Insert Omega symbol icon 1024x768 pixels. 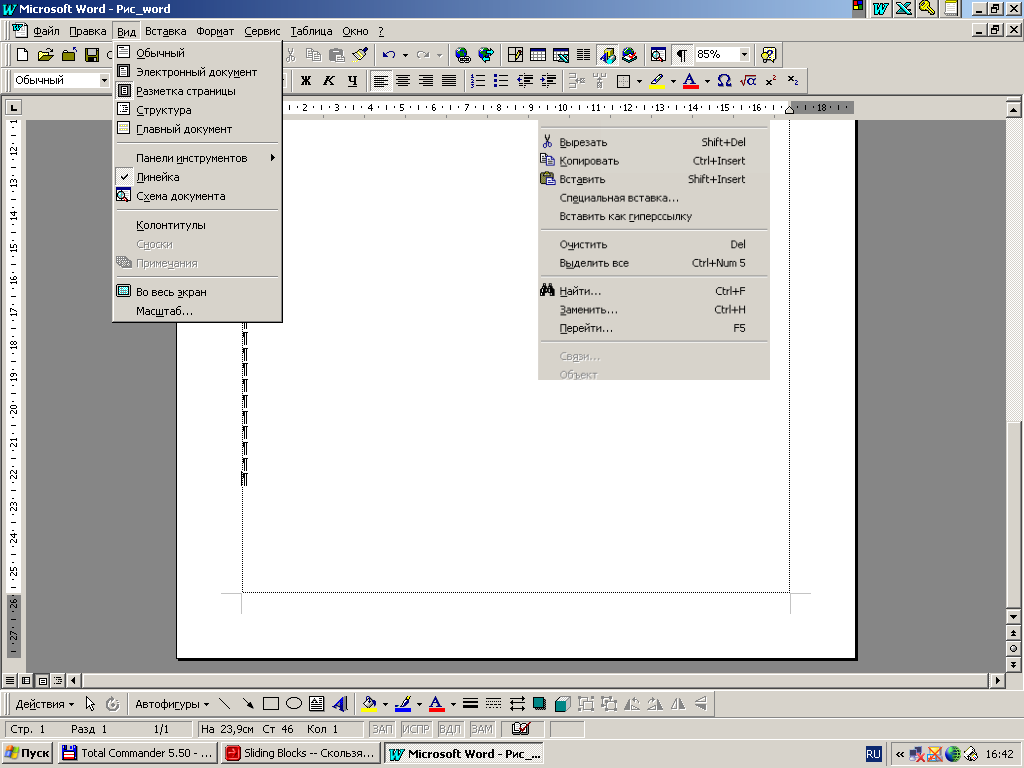pos(724,80)
